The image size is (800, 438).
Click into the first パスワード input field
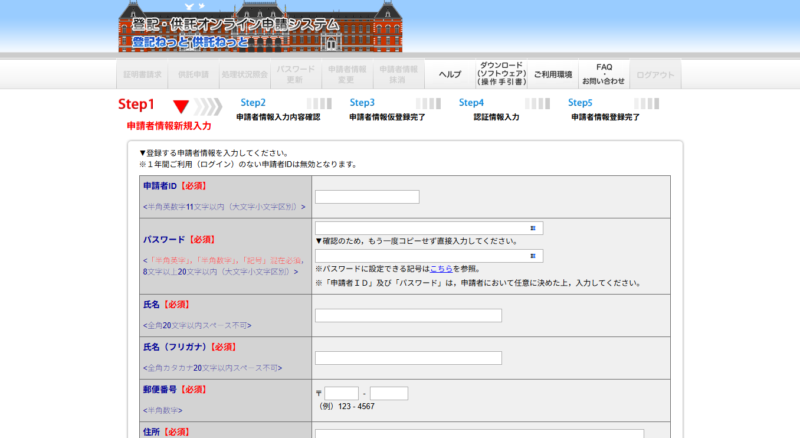[x=422, y=228]
